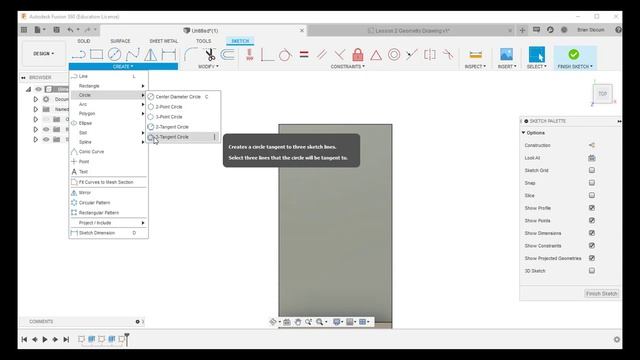Uncheck Show Points checkbox

click(592, 220)
